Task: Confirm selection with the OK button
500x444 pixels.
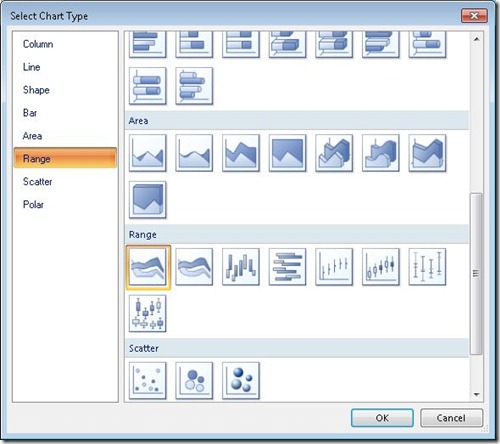Action: [x=382, y=418]
